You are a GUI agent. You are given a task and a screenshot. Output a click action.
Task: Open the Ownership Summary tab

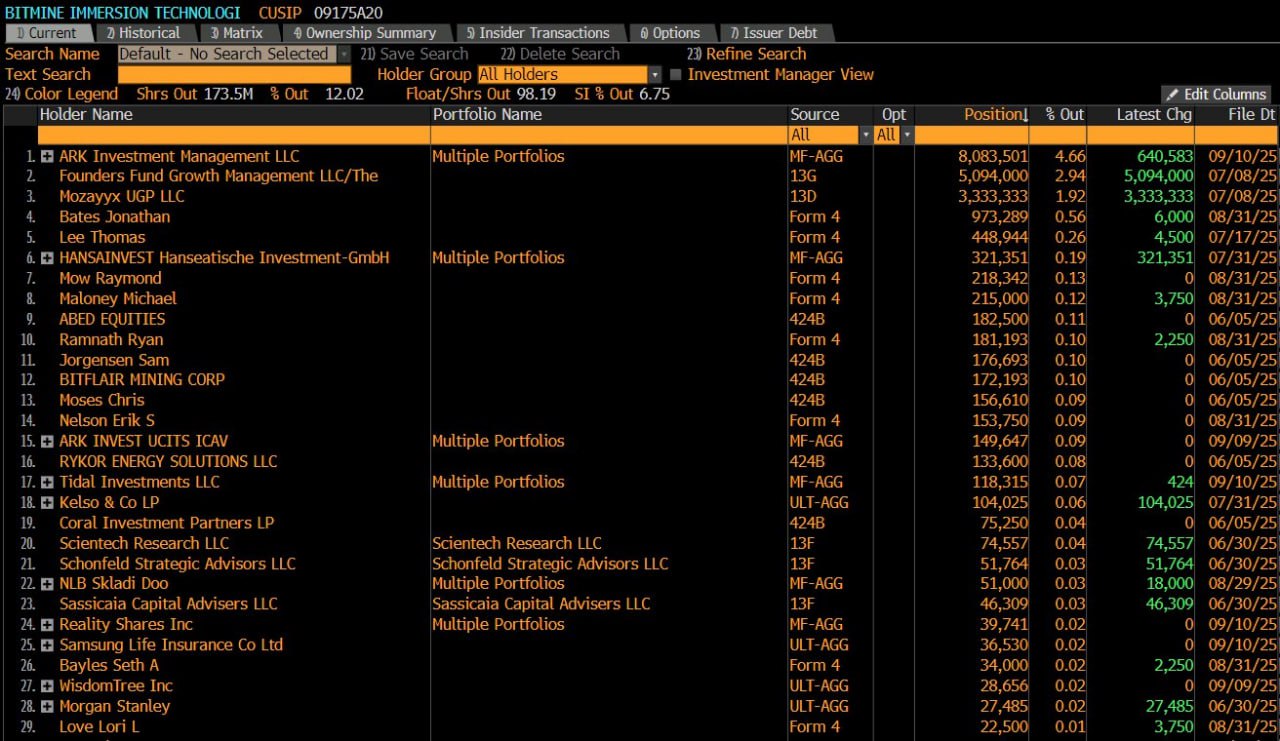[365, 33]
